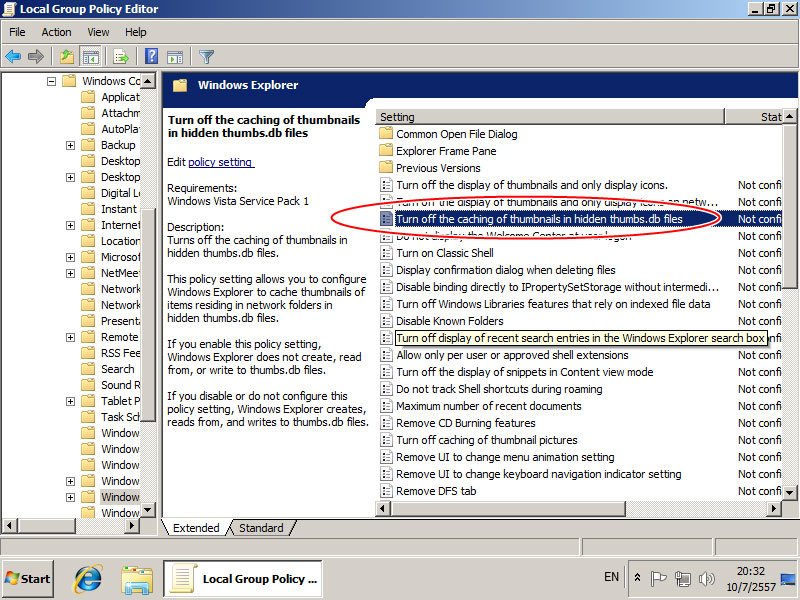The image size is (800, 600).
Task: Expand the Microsoft tree node
Action: click(x=70, y=258)
